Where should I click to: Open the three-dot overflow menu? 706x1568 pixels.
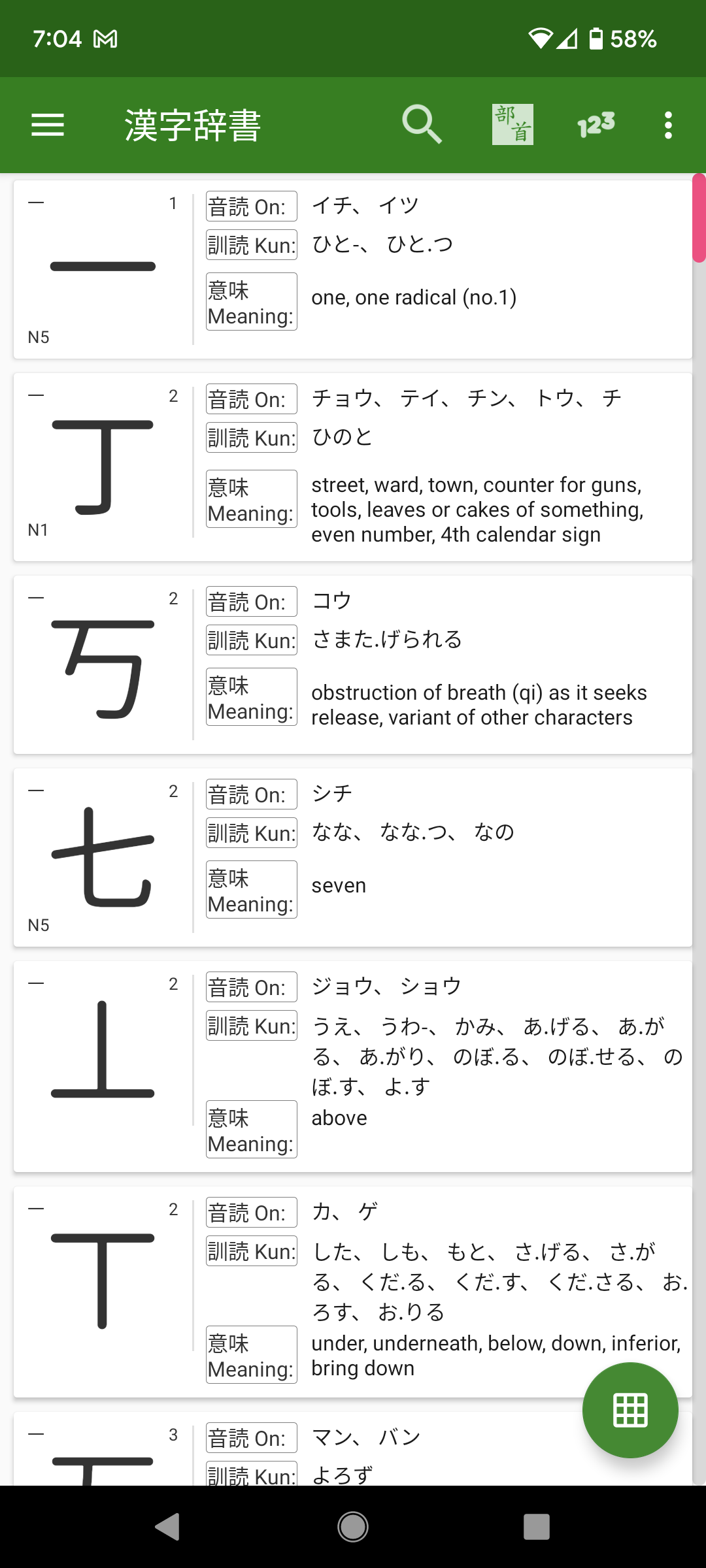click(668, 125)
